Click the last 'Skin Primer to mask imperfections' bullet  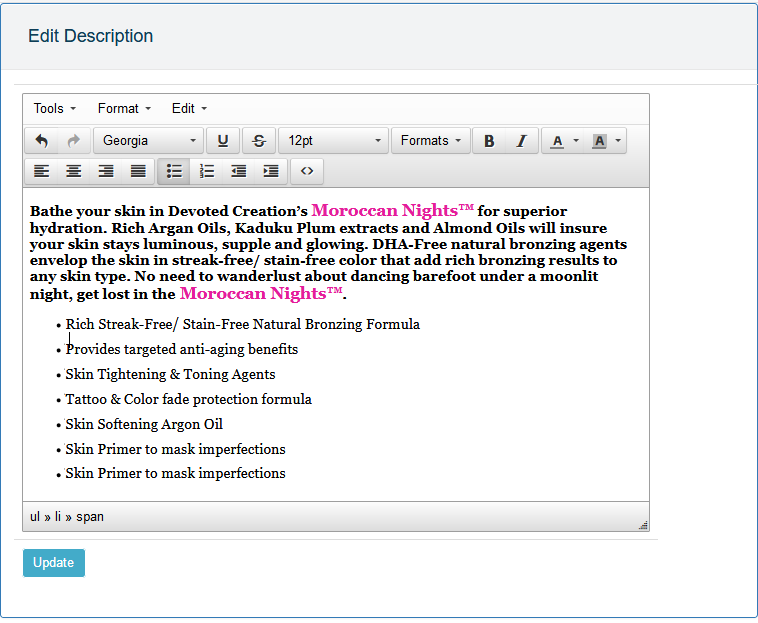pyautogui.click(x=175, y=473)
